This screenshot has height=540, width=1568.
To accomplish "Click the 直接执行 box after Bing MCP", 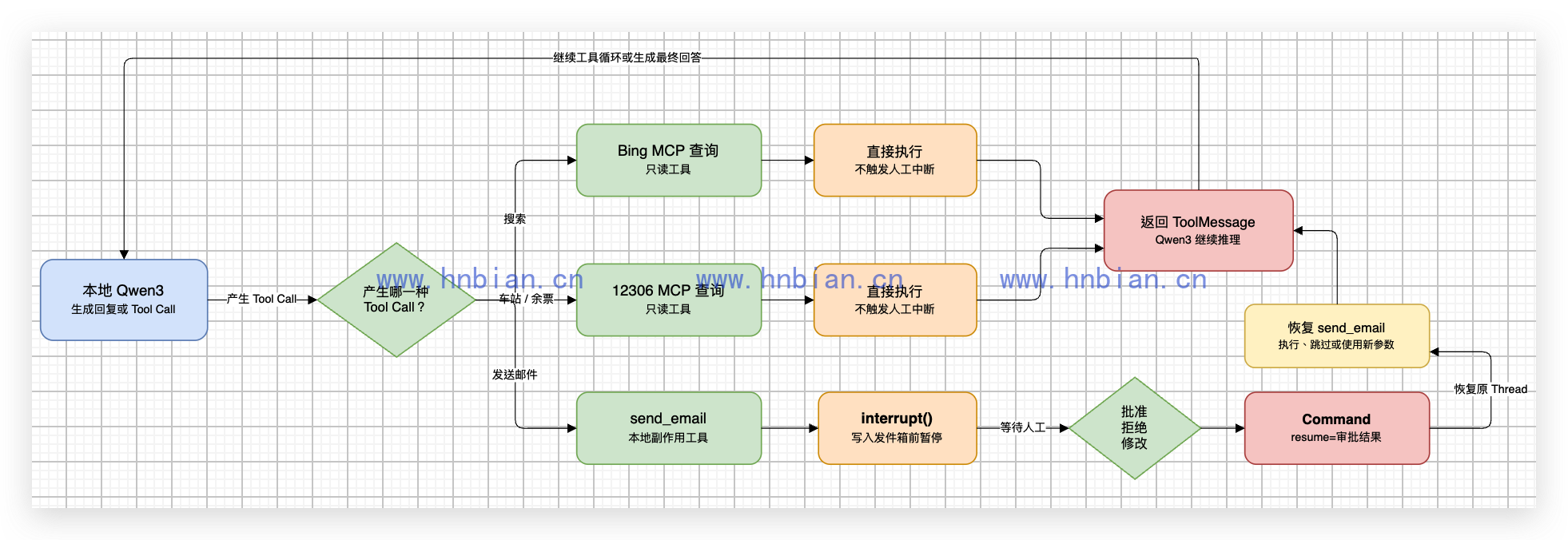I will tap(895, 160).
